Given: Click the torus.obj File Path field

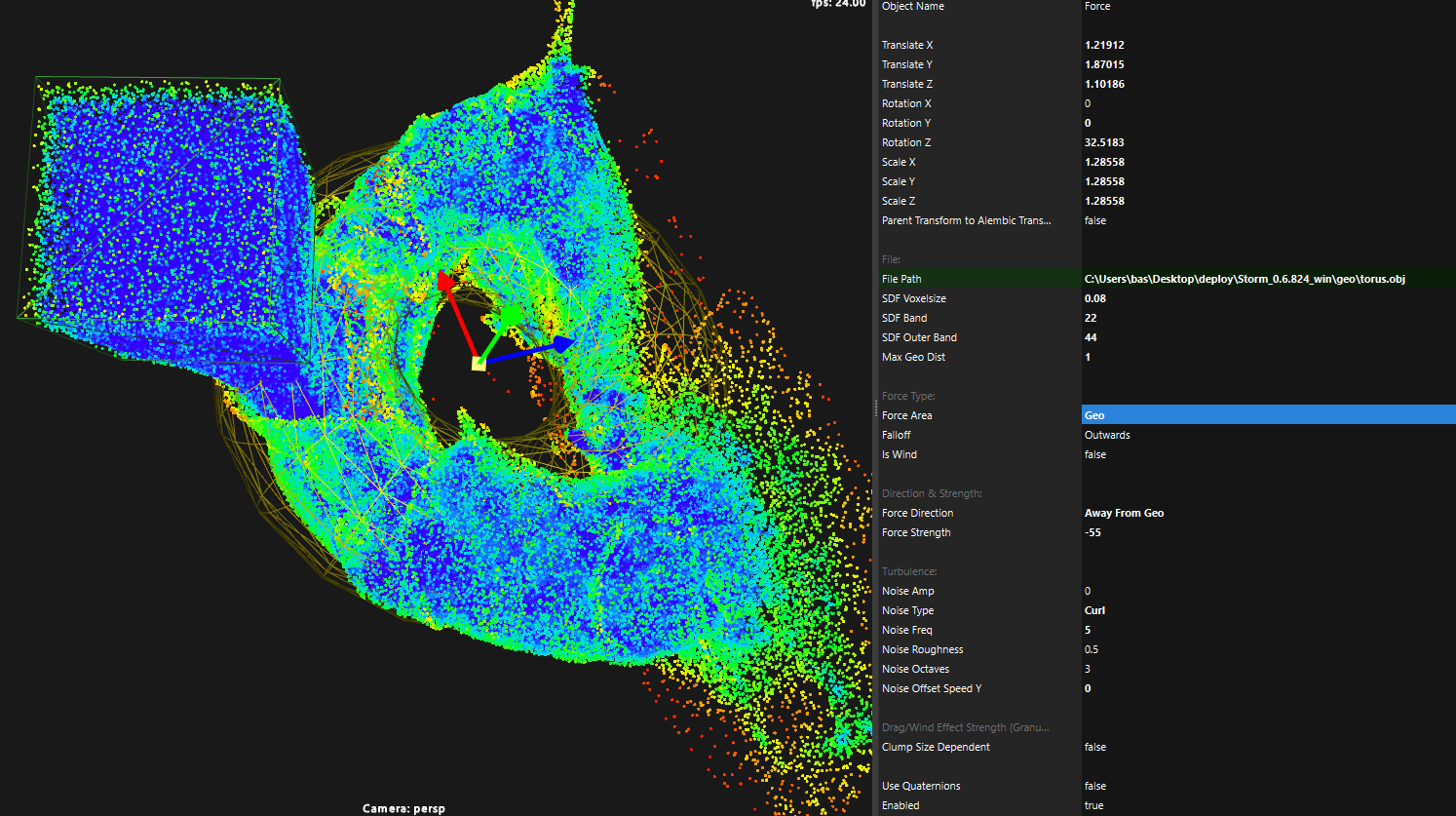Looking at the screenshot, I should click(1245, 279).
